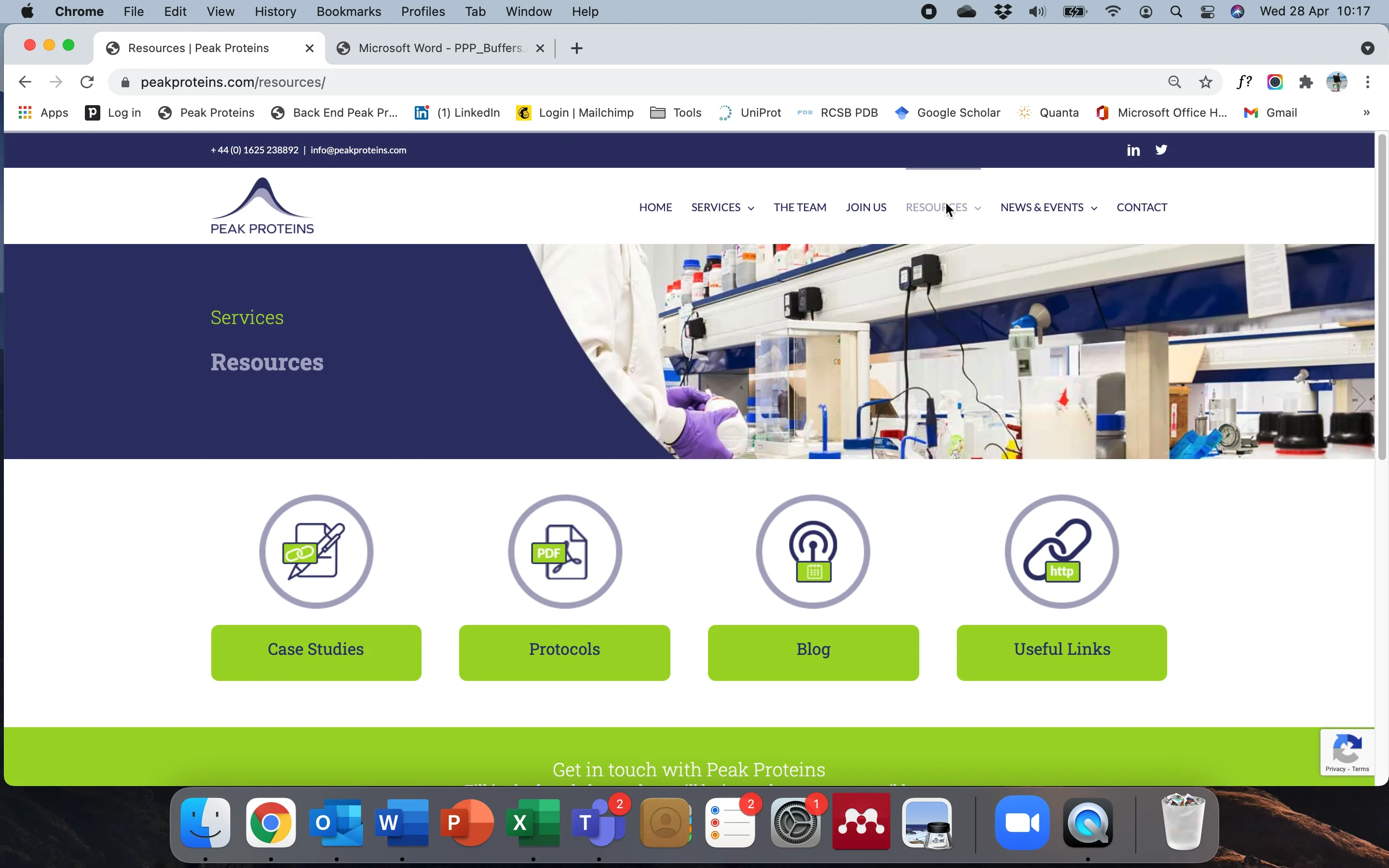Image resolution: width=1389 pixels, height=868 pixels.
Task: Open Zoom from the Dock
Action: pyautogui.click(x=1023, y=823)
